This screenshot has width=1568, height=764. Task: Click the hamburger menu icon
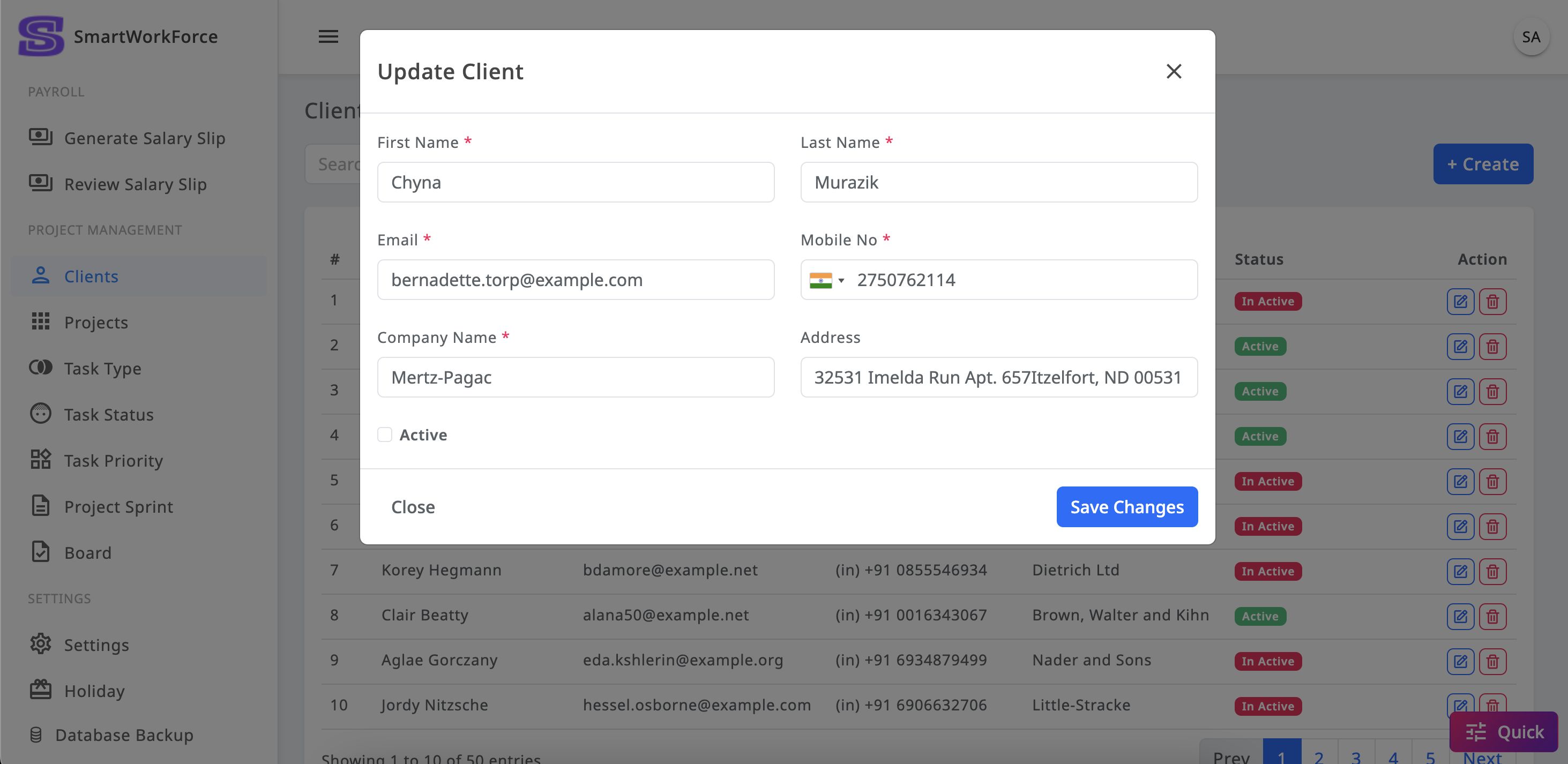click(328, 36)
